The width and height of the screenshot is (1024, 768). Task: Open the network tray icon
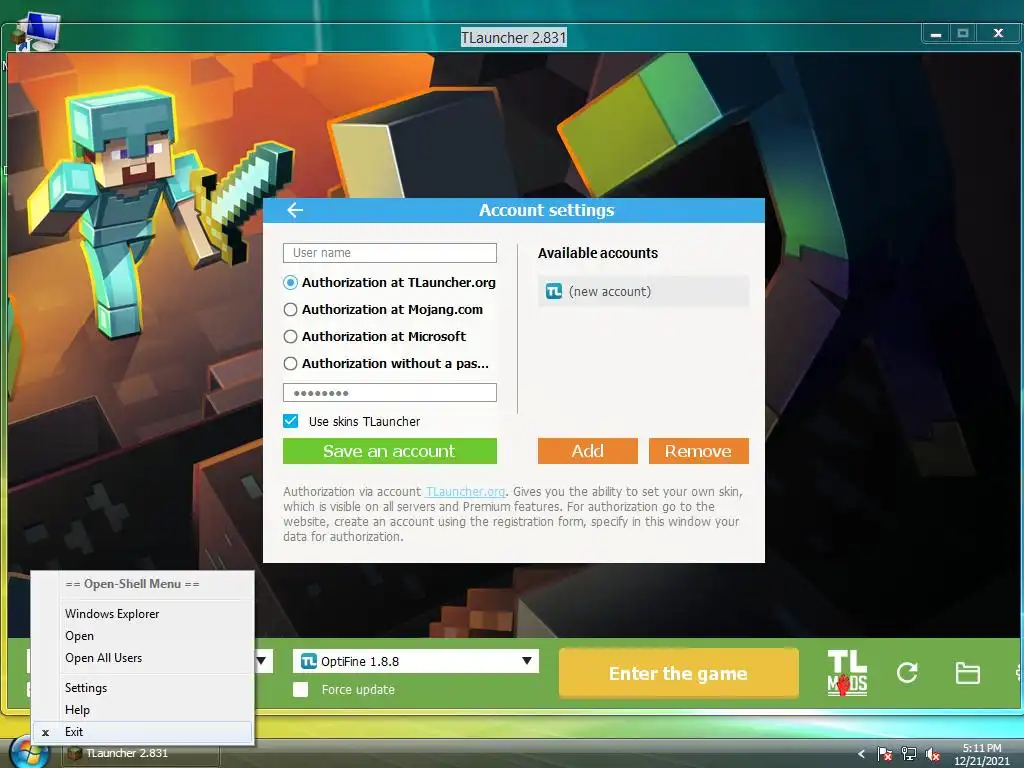[x=908, y=754]
